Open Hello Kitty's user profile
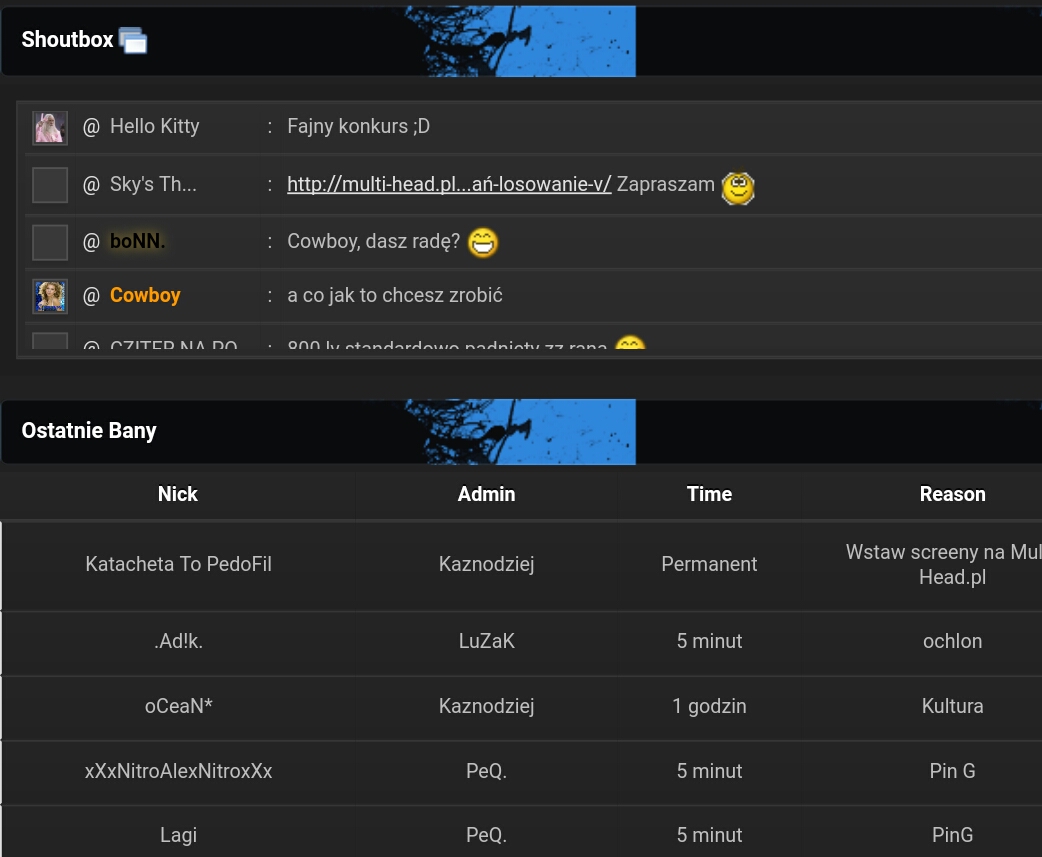This screenshot has height=857, width=1042. pos(154,126)
